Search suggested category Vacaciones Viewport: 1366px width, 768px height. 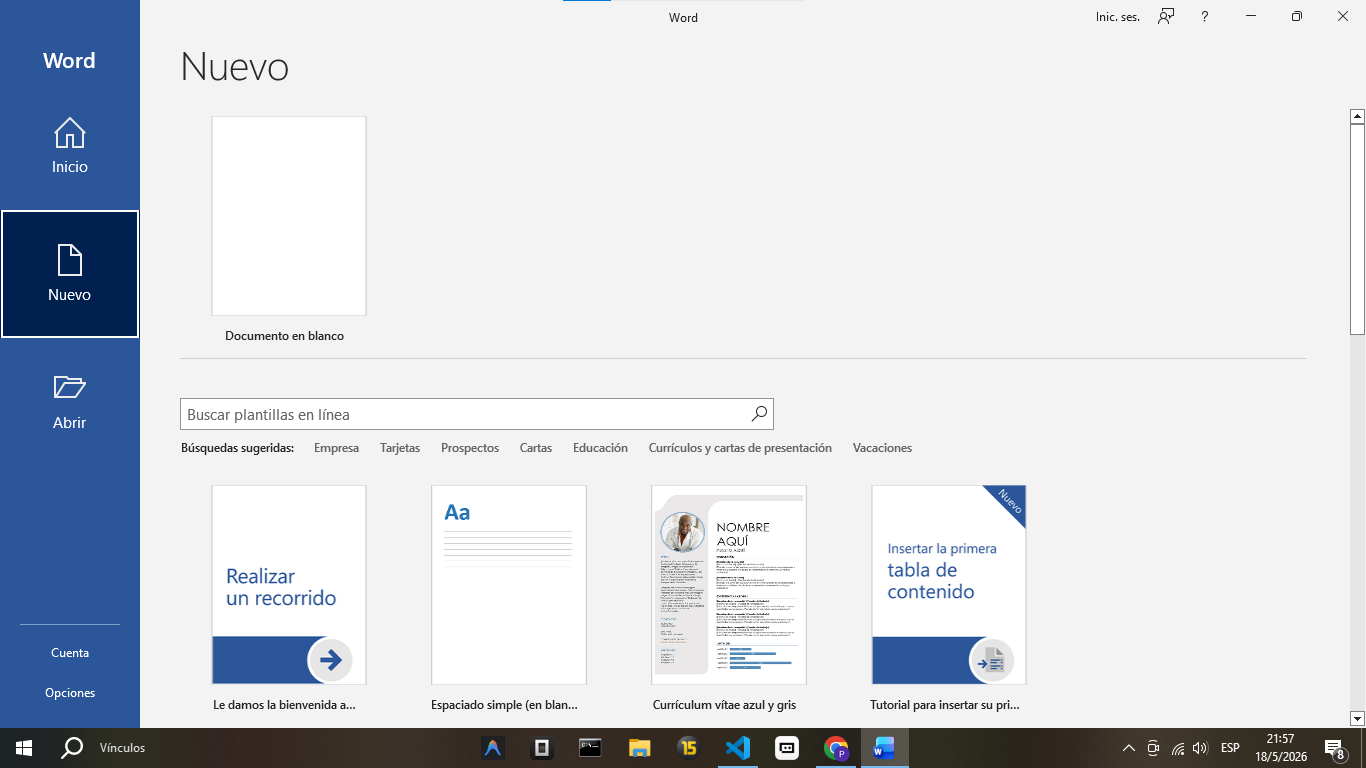click(x=882, y=448)
